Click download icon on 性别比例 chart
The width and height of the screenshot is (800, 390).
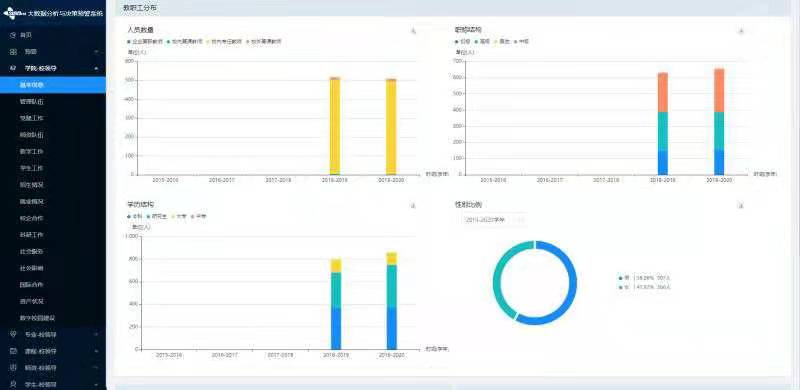741,205
